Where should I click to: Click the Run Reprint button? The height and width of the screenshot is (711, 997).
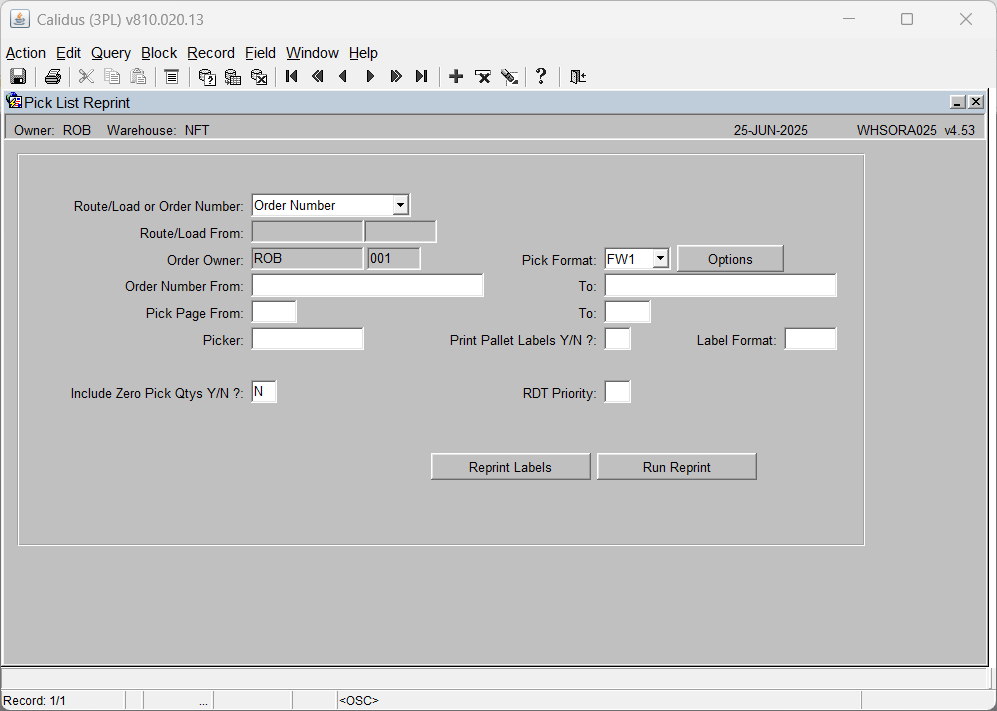coord(677,467)
